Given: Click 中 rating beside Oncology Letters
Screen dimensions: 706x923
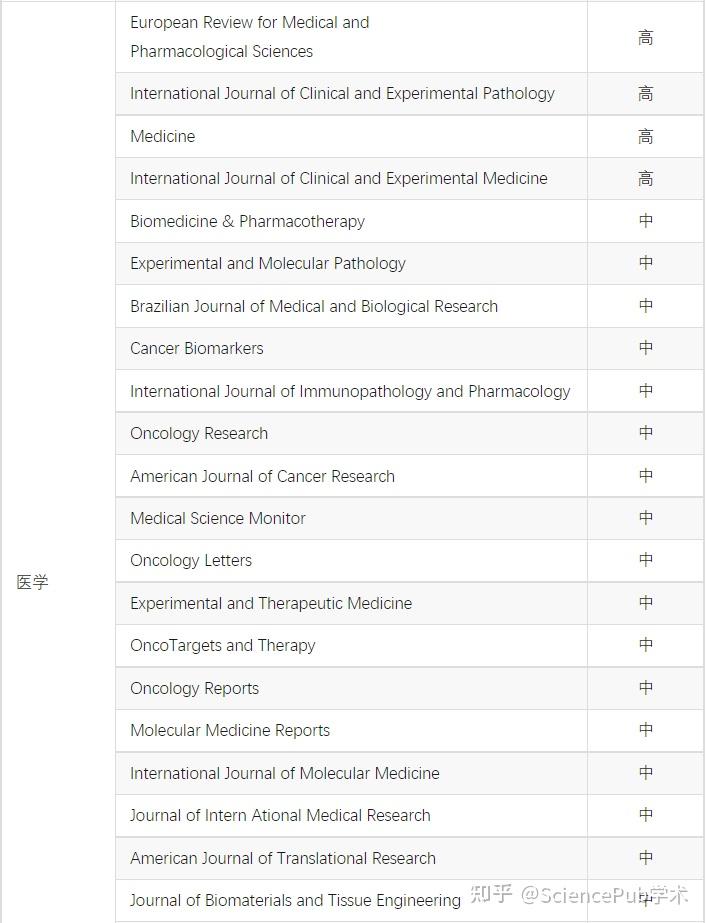Looking at the screenshot, I should 646,560.
